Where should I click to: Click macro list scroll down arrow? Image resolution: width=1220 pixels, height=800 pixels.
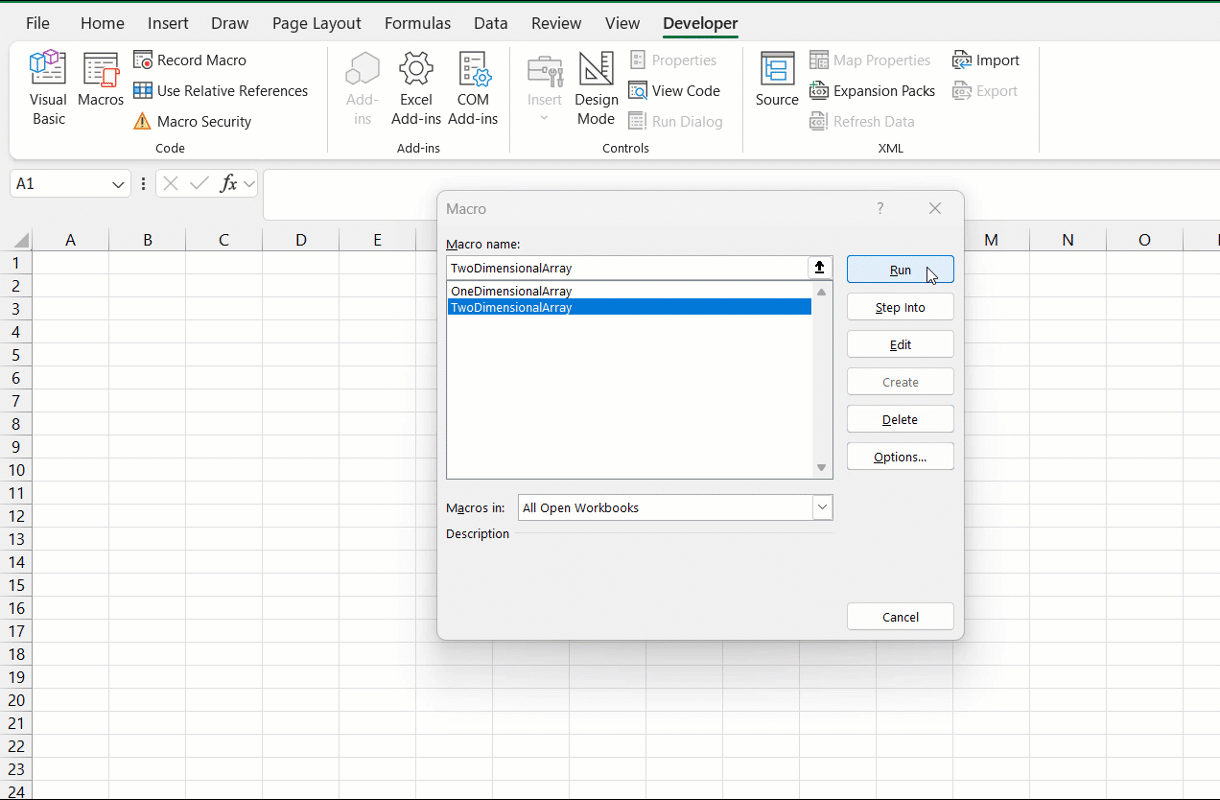coord(822,468)
